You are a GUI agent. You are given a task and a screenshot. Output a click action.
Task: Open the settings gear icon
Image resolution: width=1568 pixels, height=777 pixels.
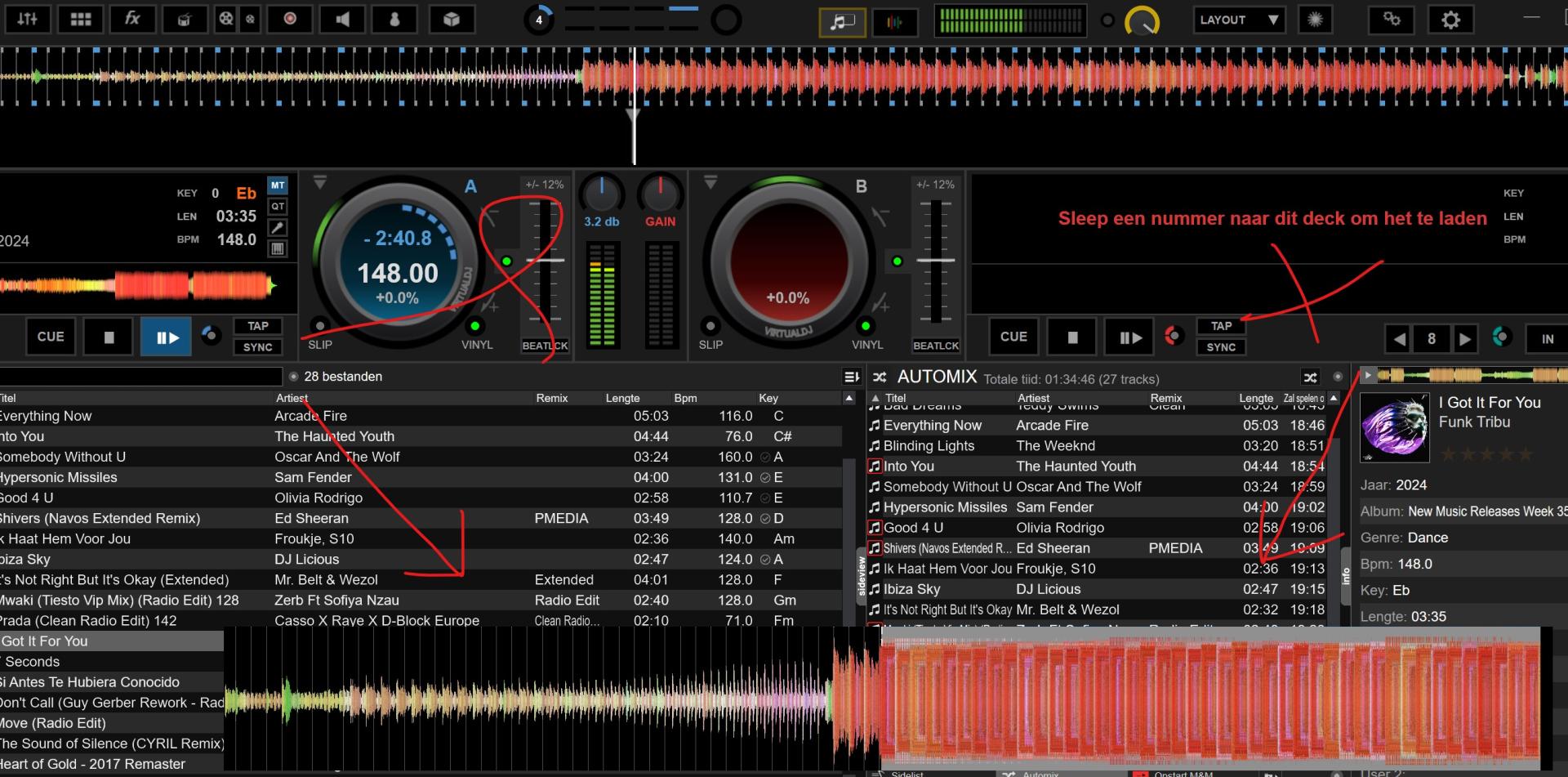click(x=1450, y=20)
